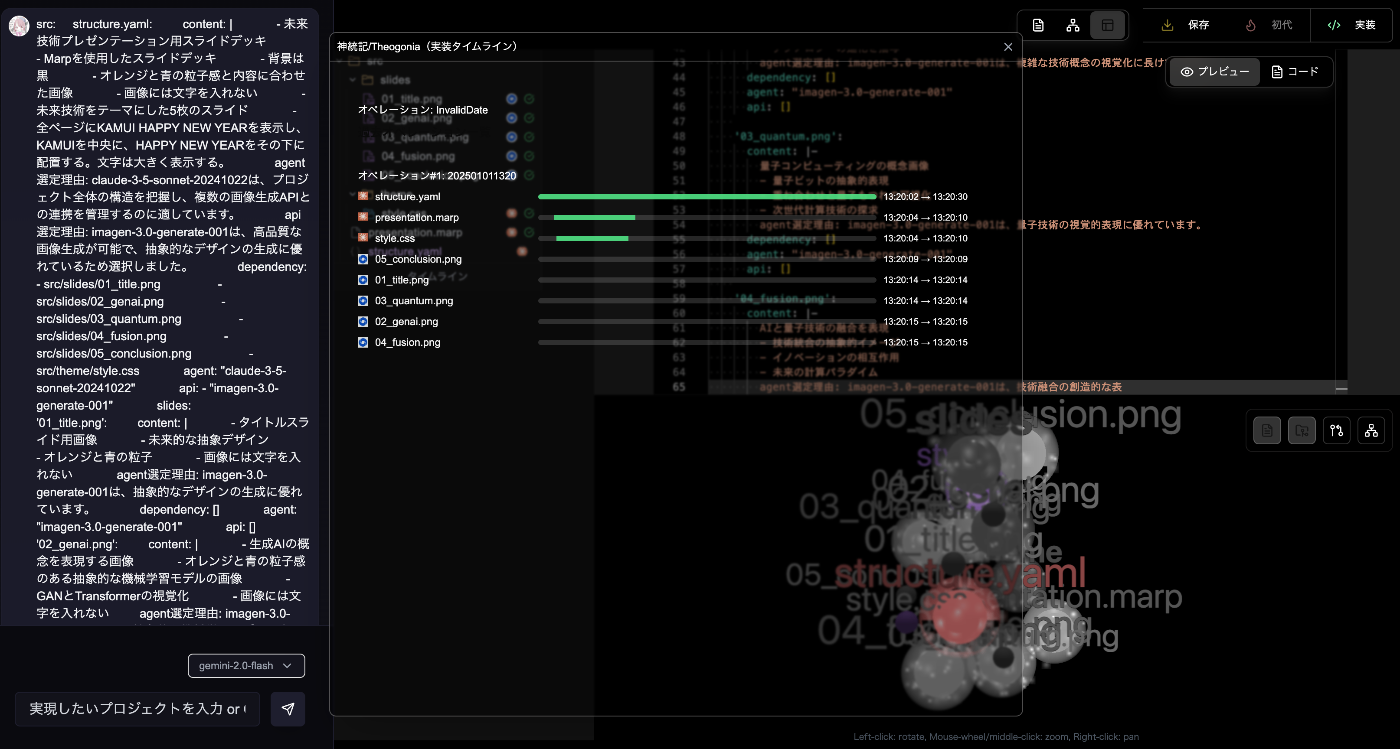Focus the 実現したいプロジェクトを入力 input field
The width and height of the screenshot is (1400, 749).
tap(137, 709)
